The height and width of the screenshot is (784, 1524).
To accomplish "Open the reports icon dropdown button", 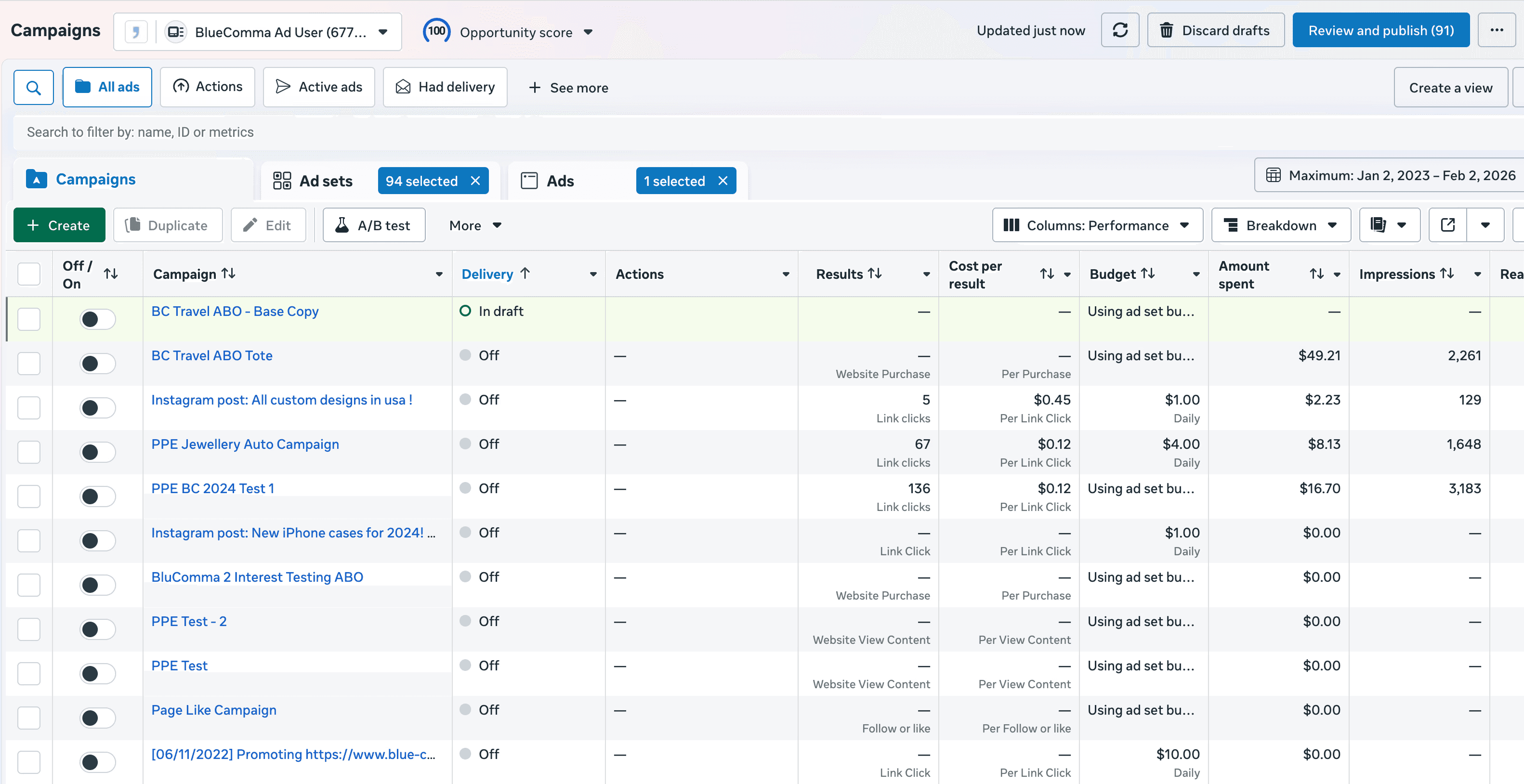I will click(1389, 225).
